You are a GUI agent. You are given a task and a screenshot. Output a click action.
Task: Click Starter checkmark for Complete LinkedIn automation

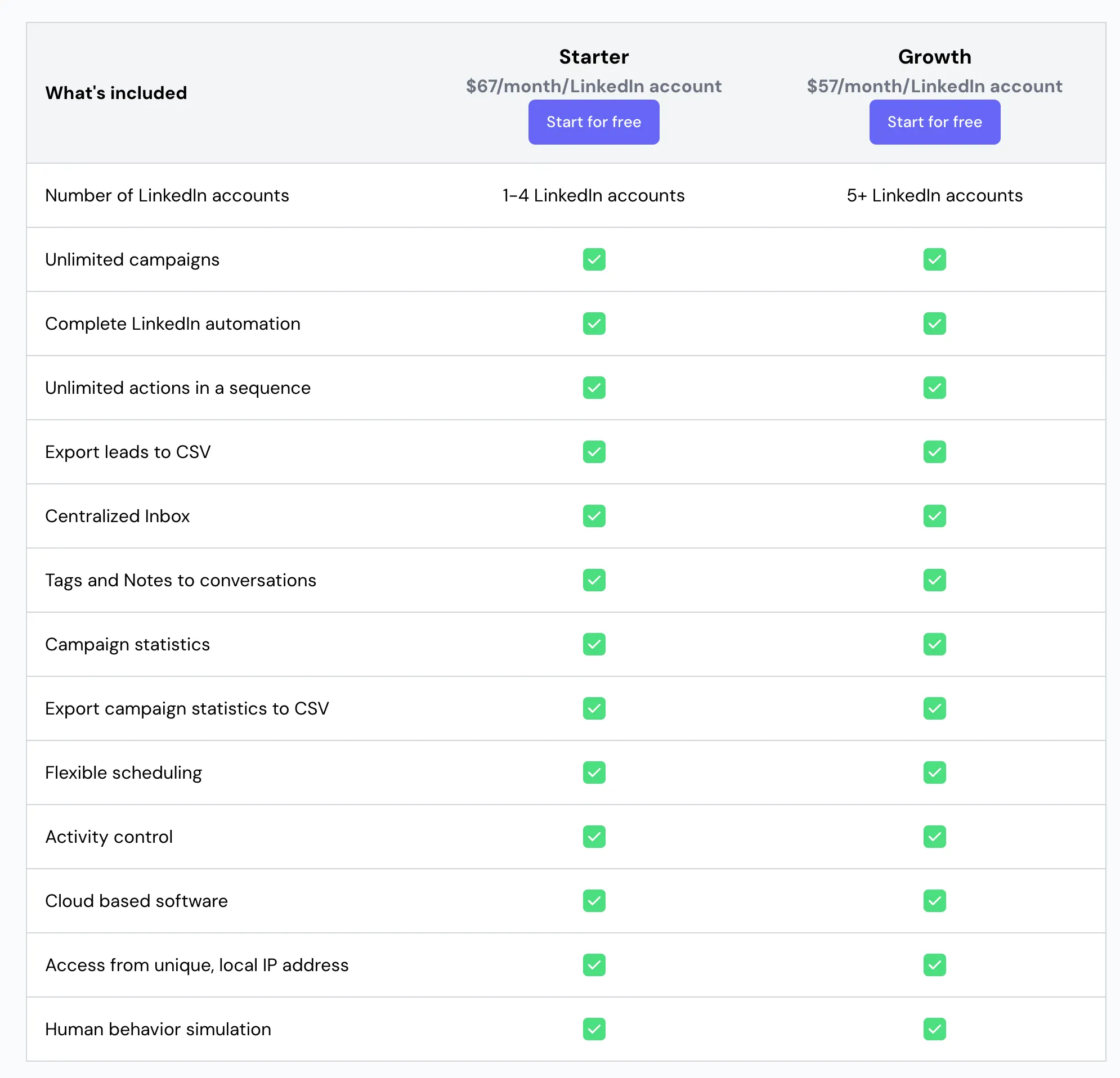click(594, 324)
